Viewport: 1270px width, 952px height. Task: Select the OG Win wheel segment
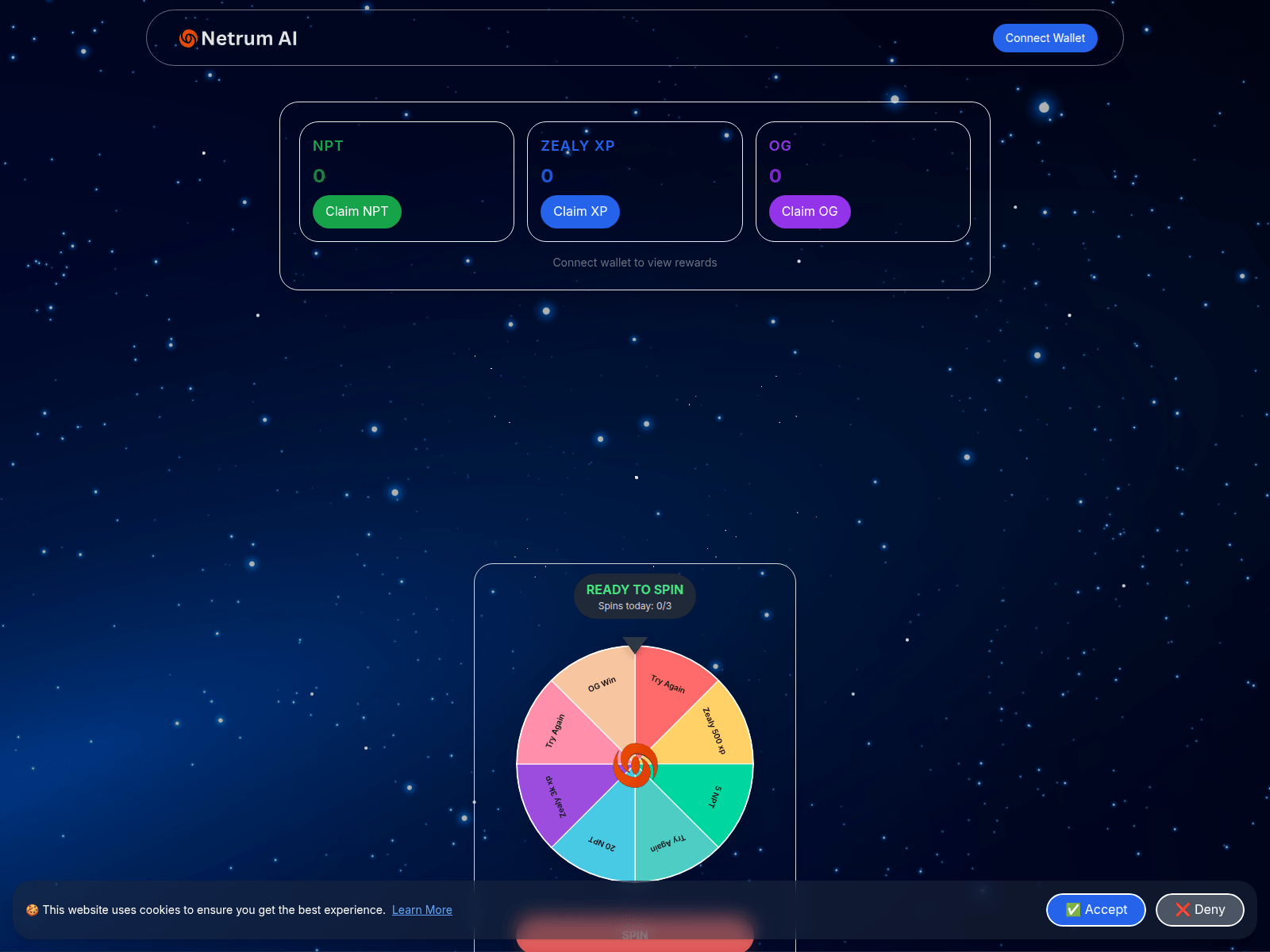tap(601, 685)
